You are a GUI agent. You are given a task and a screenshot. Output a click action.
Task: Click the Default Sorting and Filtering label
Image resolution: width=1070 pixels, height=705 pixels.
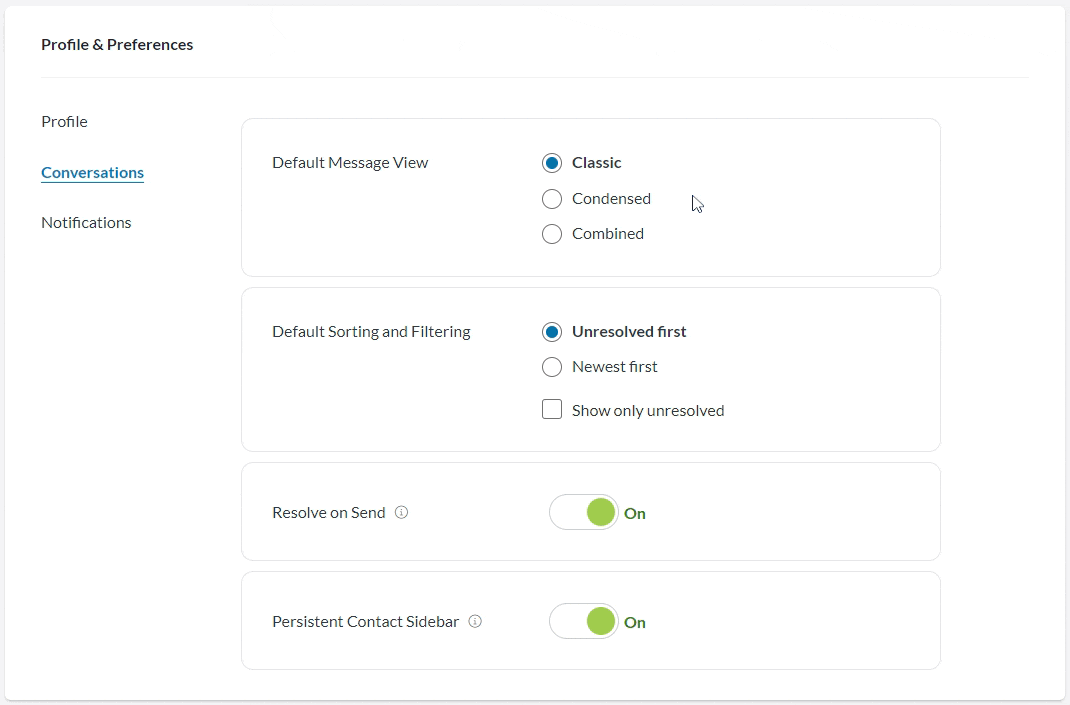click(371, 331)
